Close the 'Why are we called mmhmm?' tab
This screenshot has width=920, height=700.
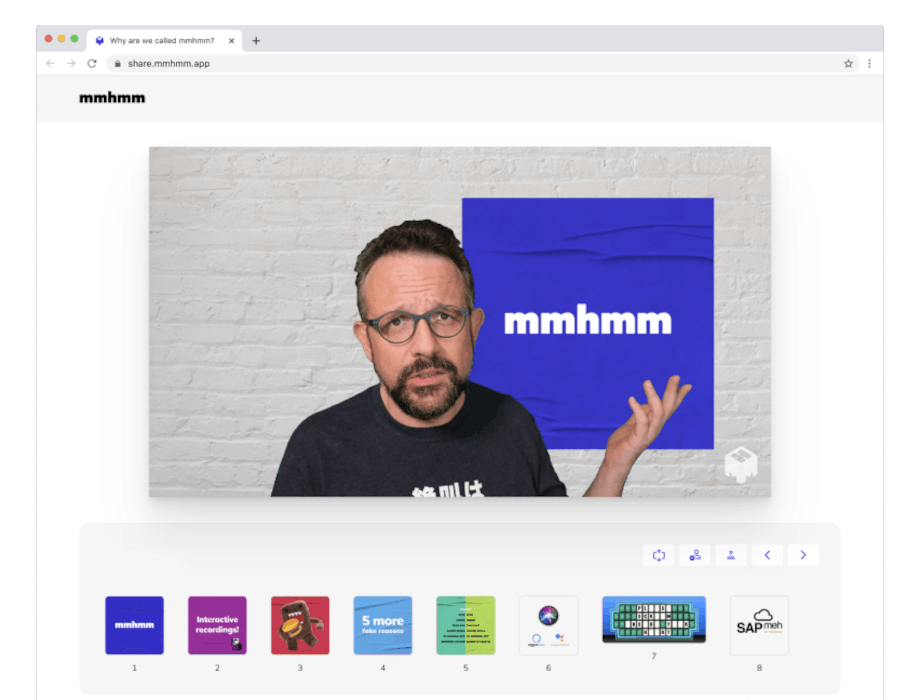232,40
